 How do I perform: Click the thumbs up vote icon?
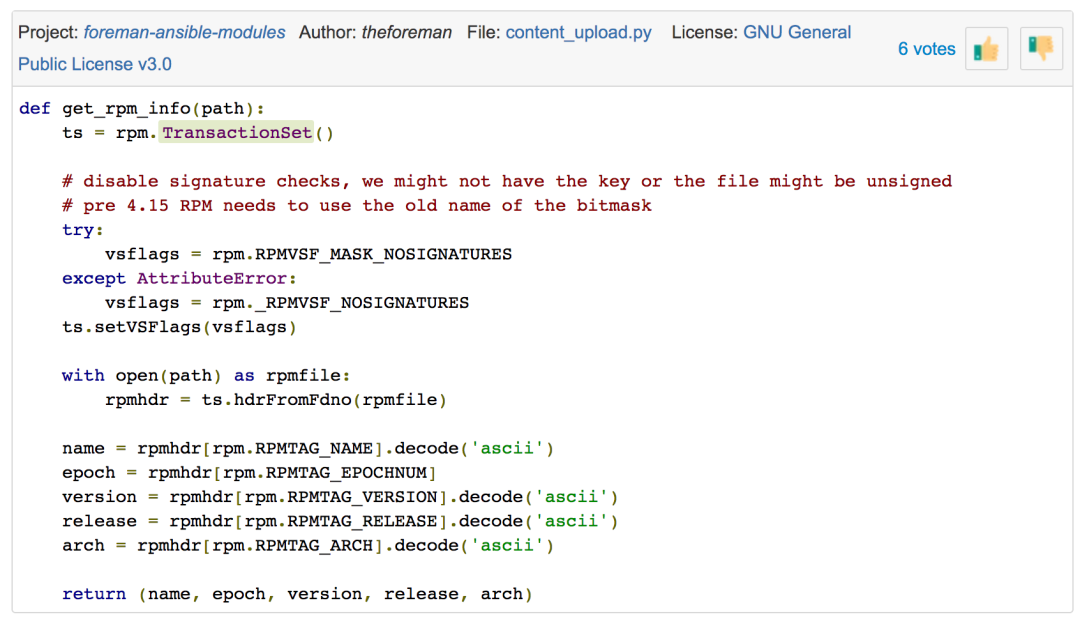pyautogui.click(x=986, y=49)
